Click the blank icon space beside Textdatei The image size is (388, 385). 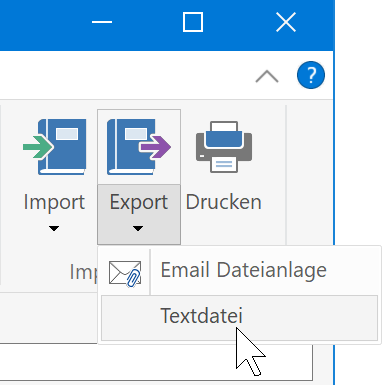[126, 318]
